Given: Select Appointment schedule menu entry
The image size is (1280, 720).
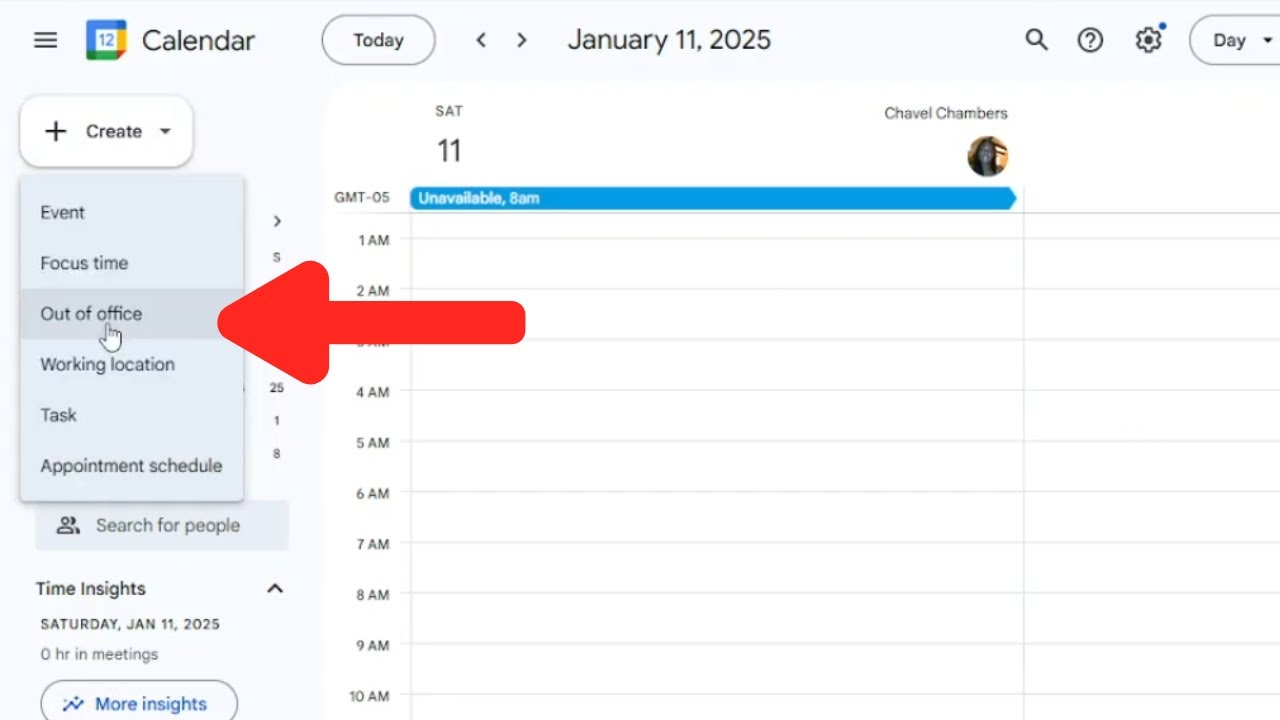Looking at the screenshot, I should click(131, 466).
